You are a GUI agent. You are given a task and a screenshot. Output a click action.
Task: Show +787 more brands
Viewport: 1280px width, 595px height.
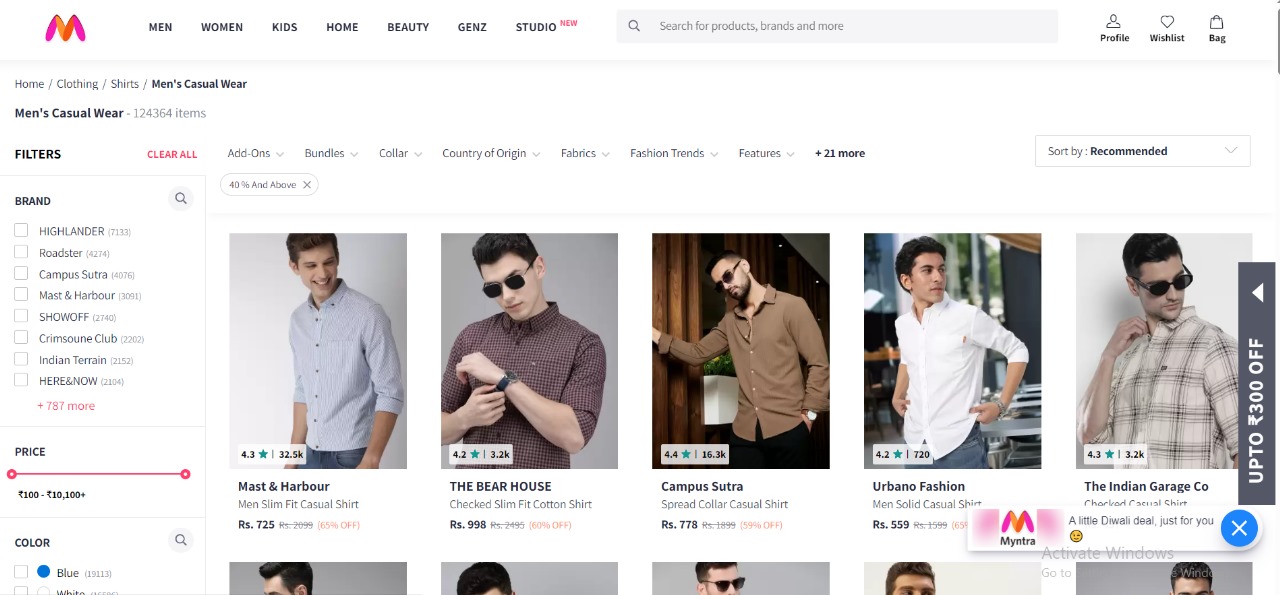66,405
